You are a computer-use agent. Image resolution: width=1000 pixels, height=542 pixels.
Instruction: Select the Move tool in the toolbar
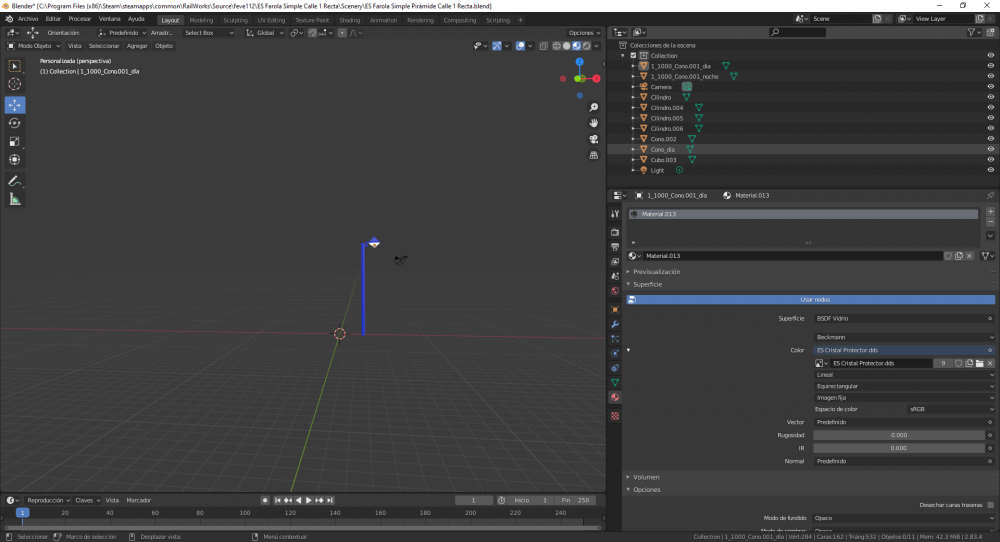[x=15, y=105]
